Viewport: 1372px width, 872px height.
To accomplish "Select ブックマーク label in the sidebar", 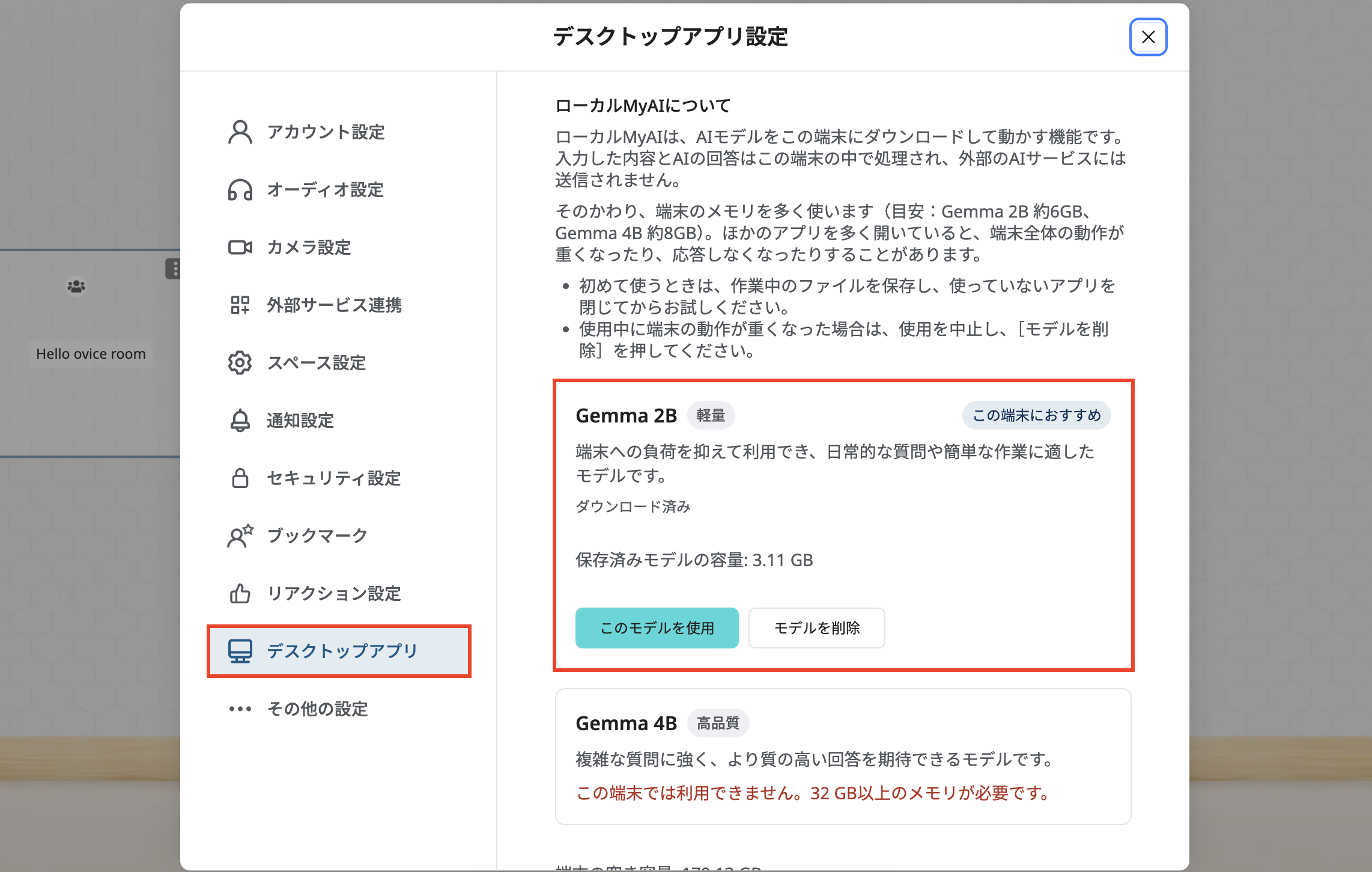I will [x=317, y=535].
